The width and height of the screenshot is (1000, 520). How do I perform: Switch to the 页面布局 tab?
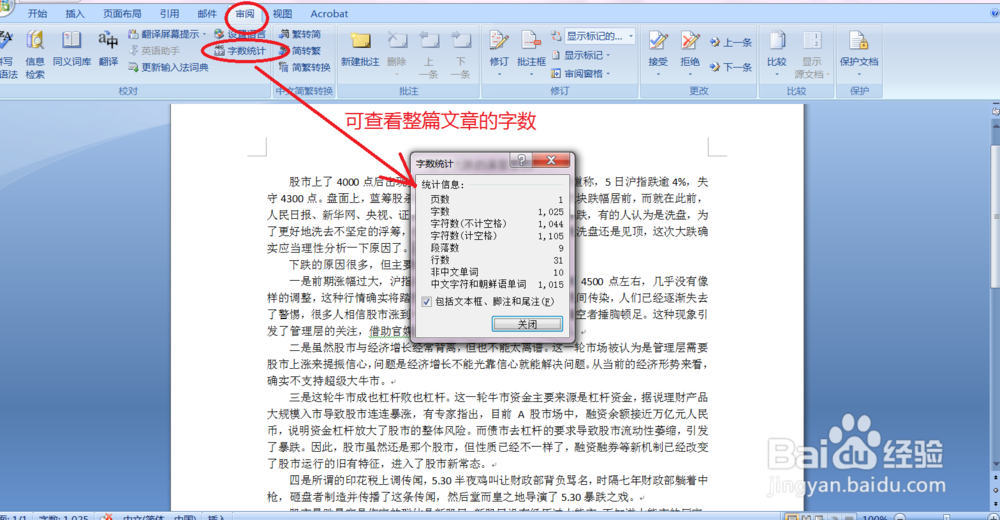coord(122,13)
